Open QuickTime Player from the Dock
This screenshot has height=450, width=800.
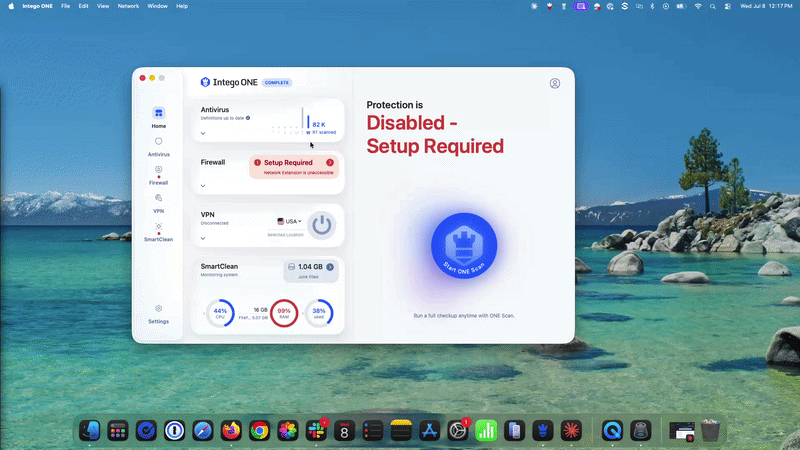tap(612, 431)
